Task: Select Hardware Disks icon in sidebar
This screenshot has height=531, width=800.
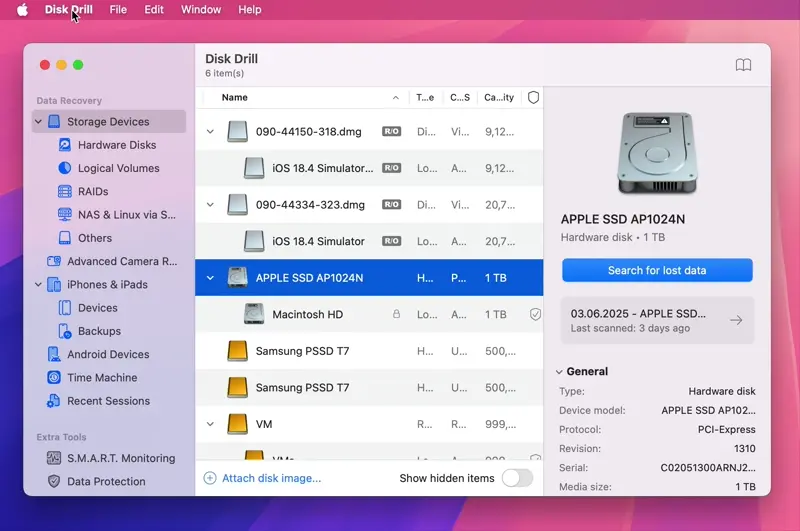Action: [x=65, y=145]
